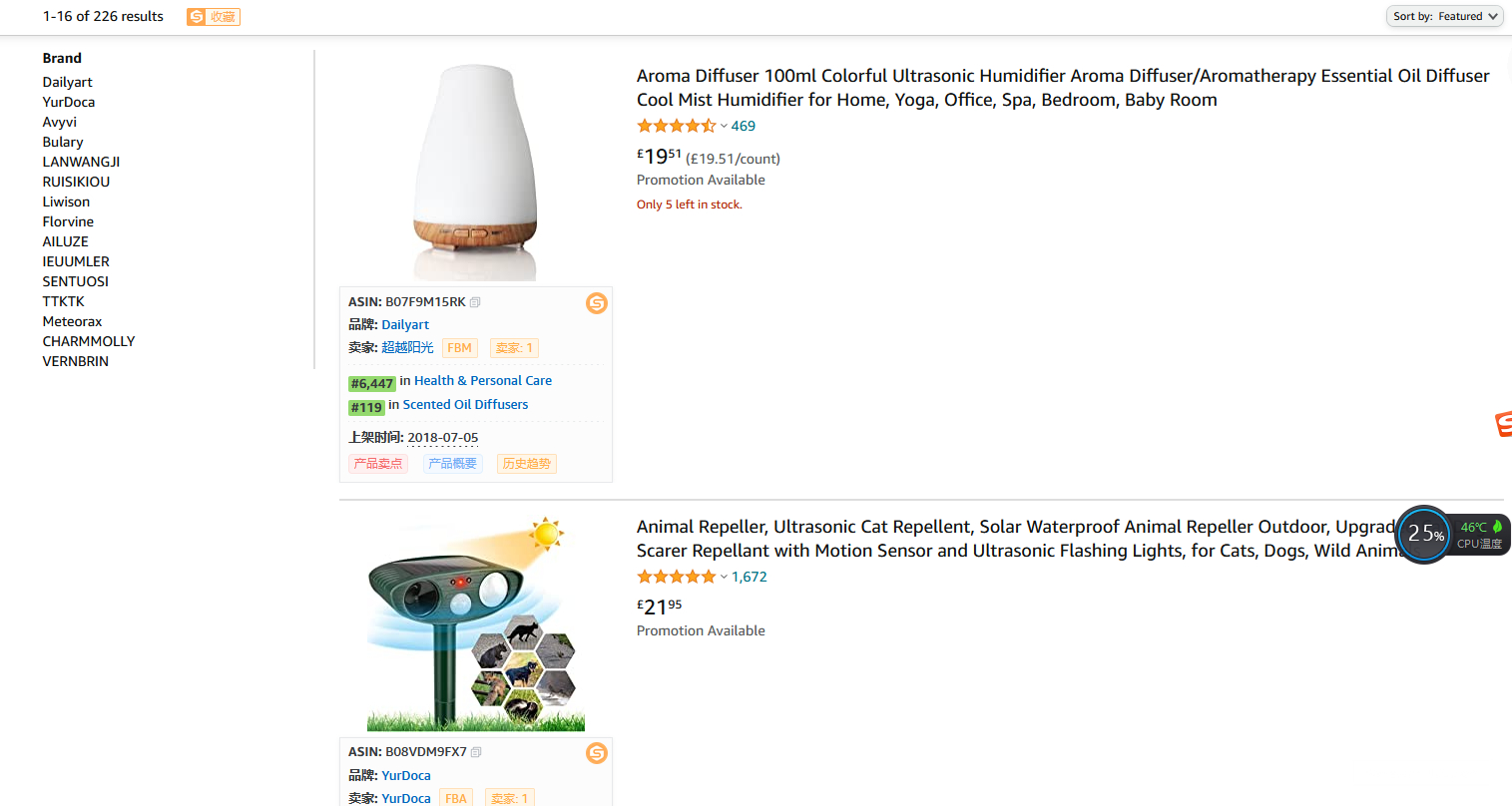Screen dimensions: 1512x806
Task: Click the CPU temperature monitor widget
Action: (x=1452, y=535)
